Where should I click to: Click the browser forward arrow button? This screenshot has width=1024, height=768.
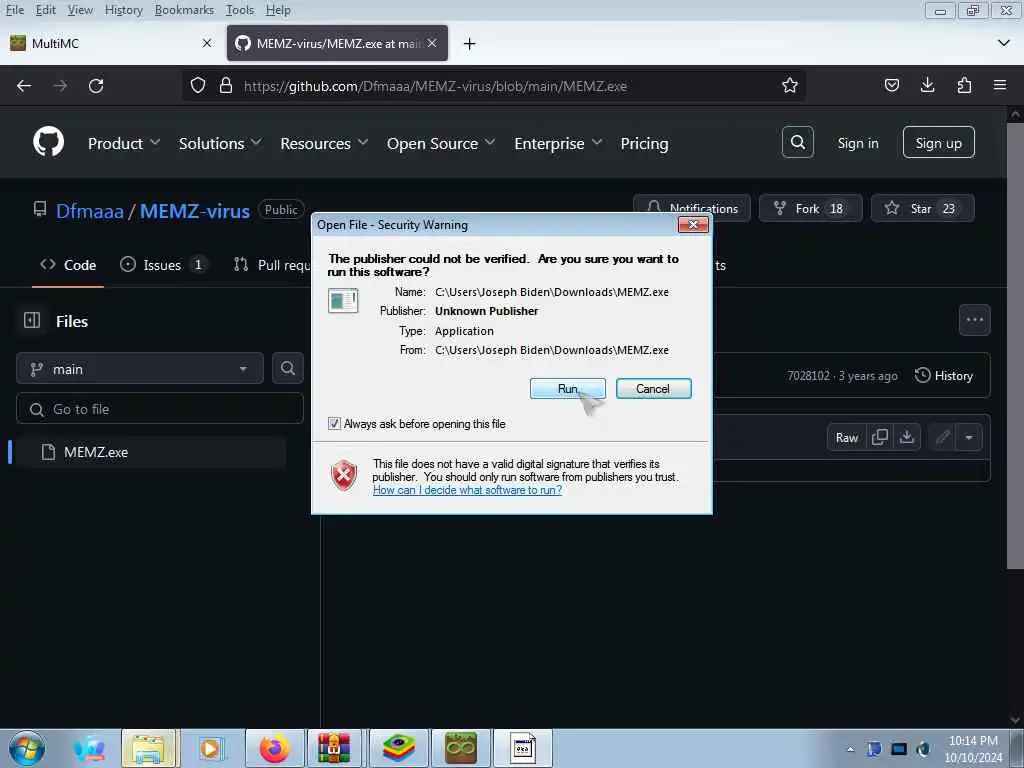coord(60,86)
